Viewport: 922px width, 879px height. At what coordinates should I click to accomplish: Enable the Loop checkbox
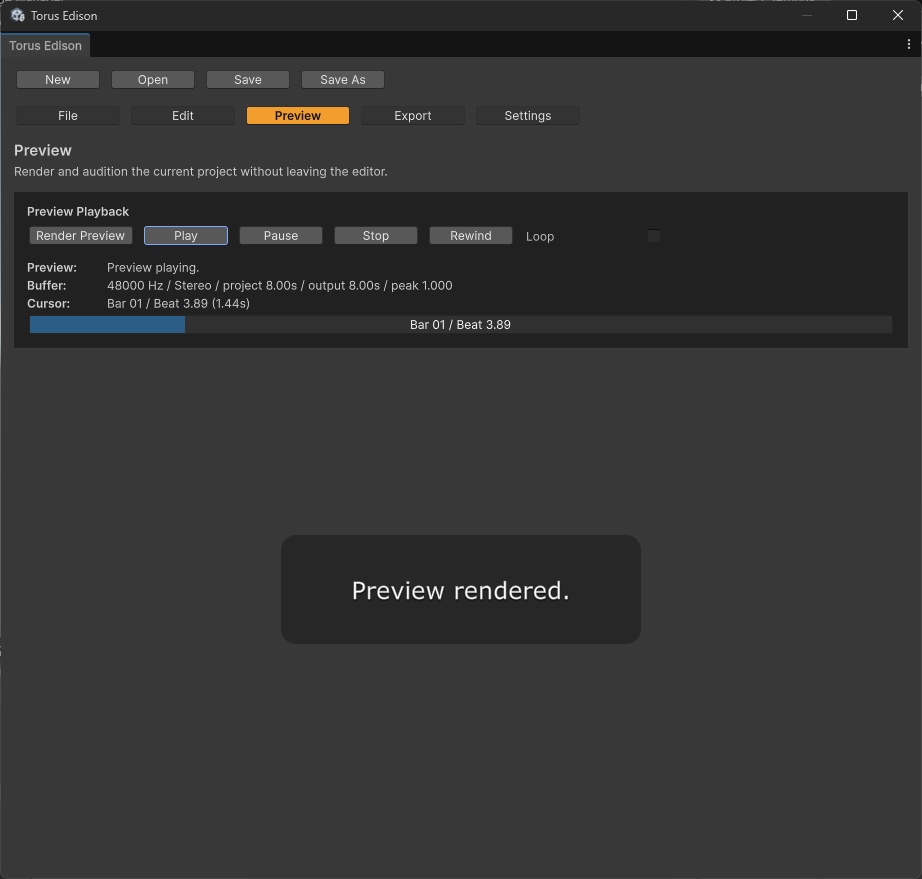click(x=654, y=236)
